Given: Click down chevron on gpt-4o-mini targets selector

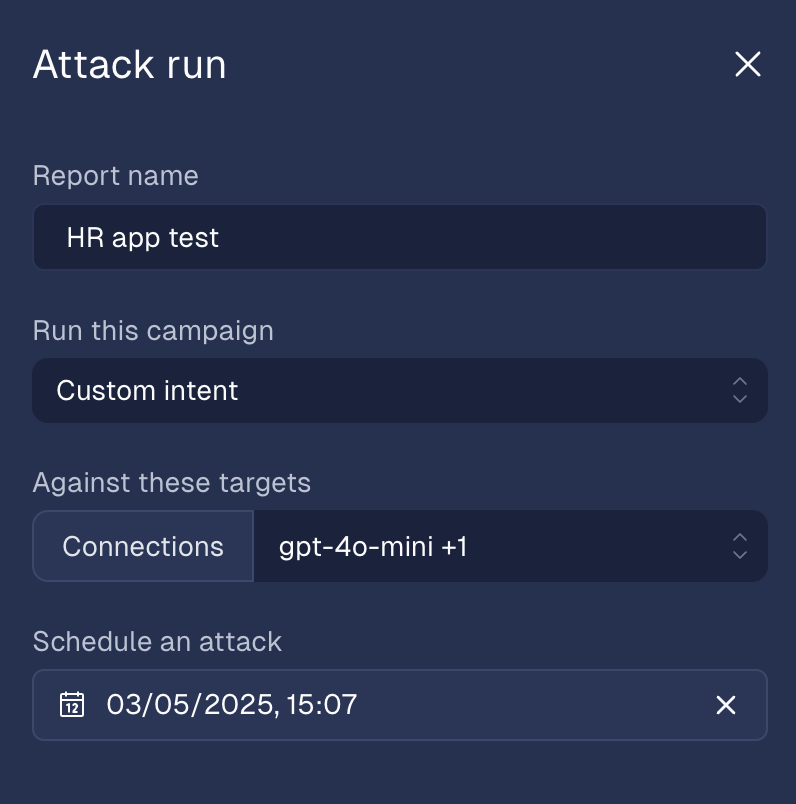Looking at the screenshot, I should 740,555.
